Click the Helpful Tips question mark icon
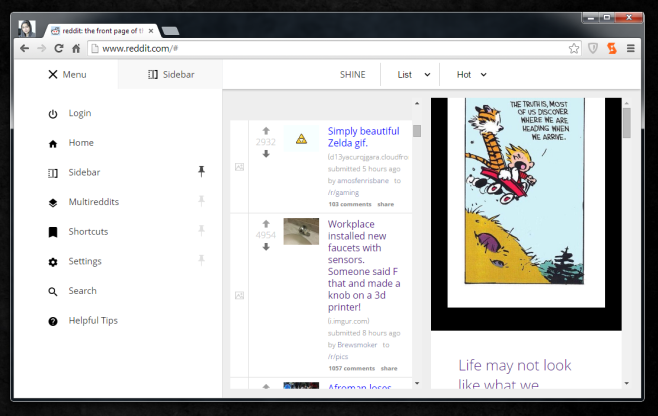This screenshot has height=416, width=658. tap(53, 322)
